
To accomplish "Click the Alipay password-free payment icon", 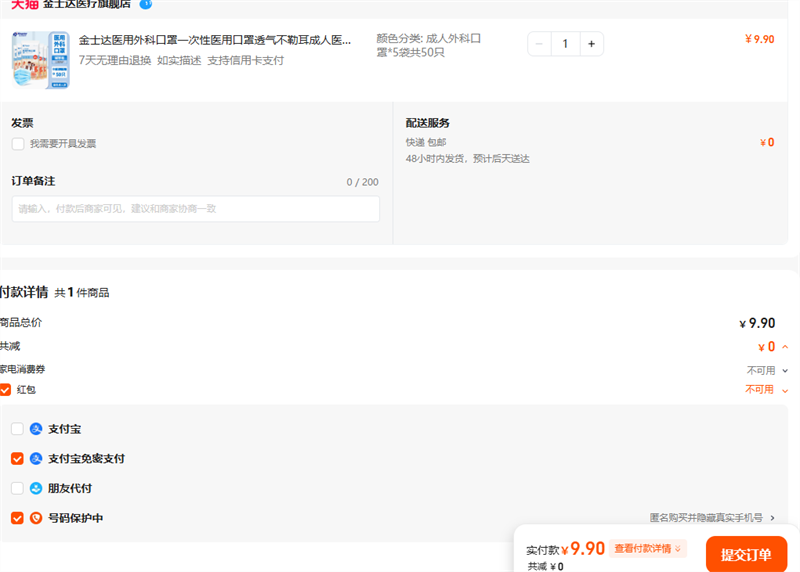I will [x=36, y=459].
